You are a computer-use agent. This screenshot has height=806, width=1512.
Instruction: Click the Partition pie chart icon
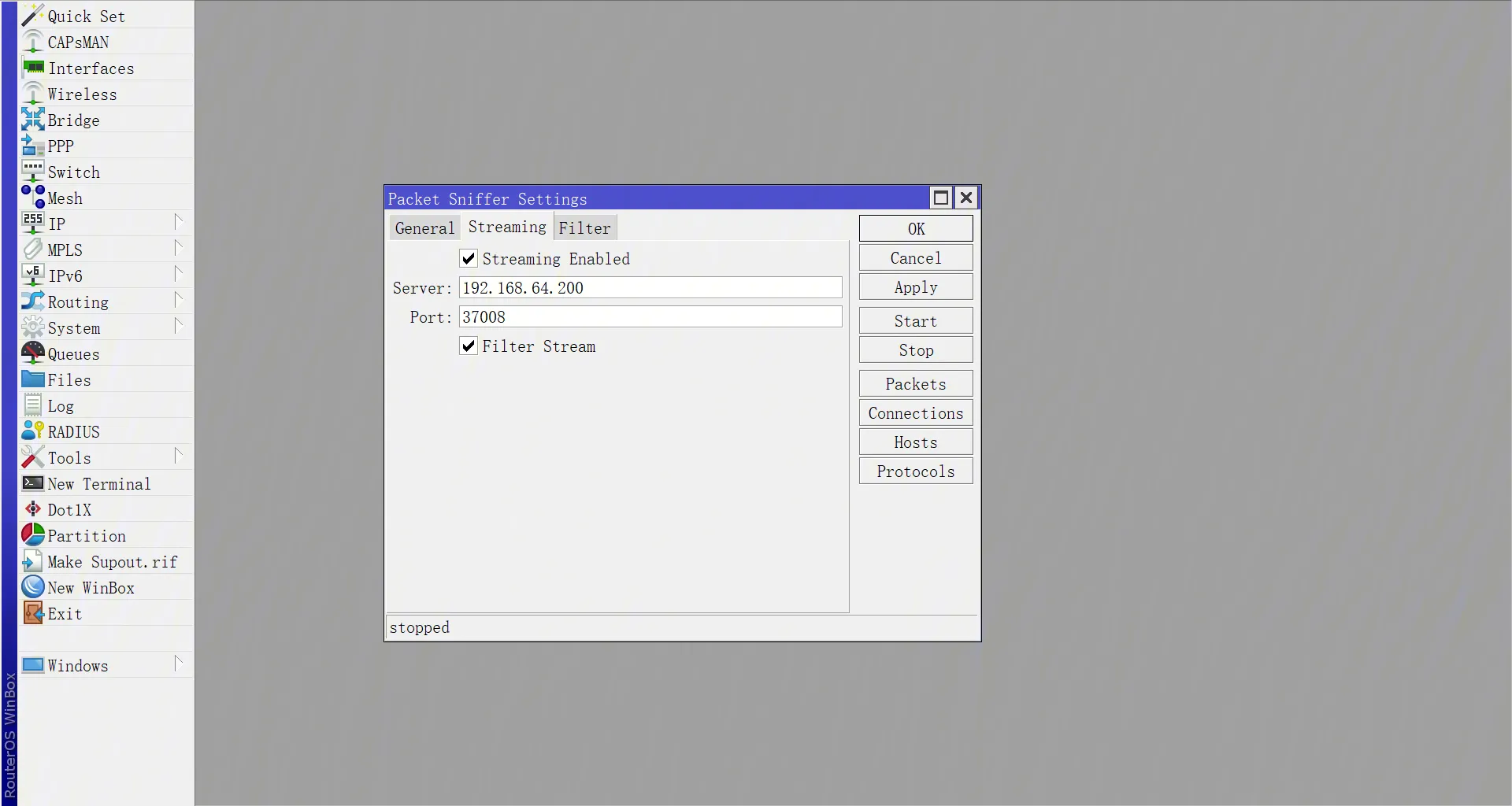pyautogui.click(x=33, y=535)
